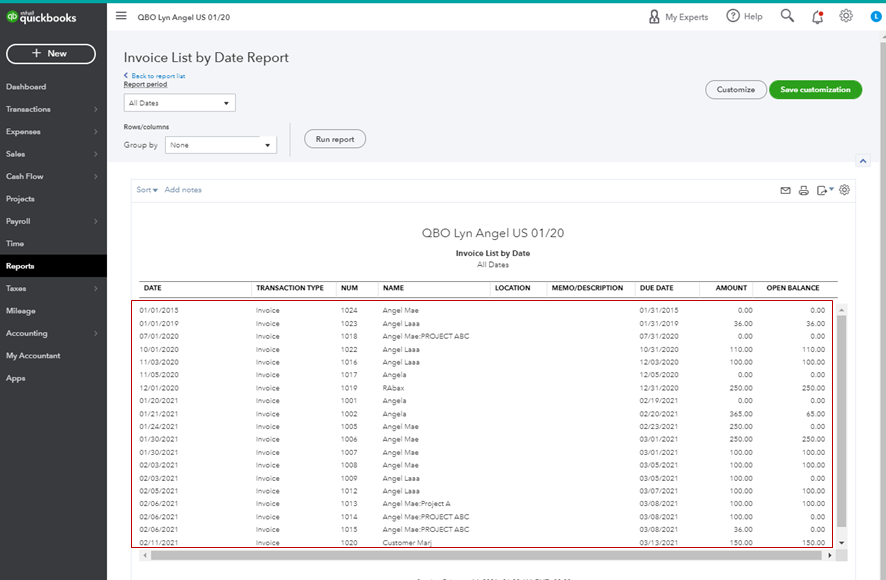The image size is (886, 580).
Task: Open the gear settings in header
Action: [846, 16]
